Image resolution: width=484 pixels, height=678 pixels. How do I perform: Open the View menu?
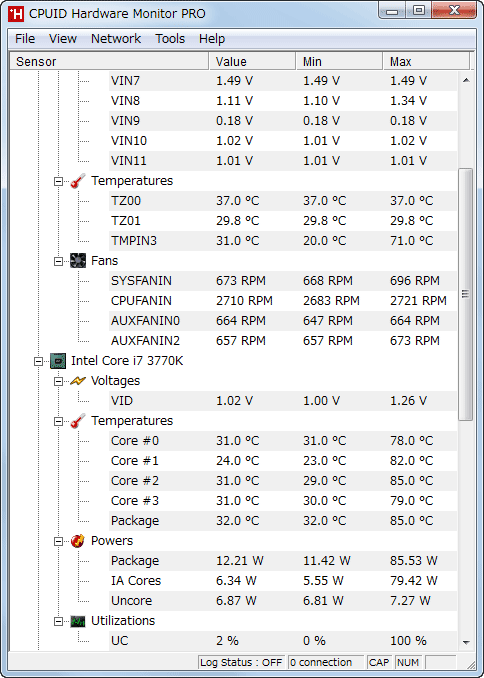(x=63, y=39)
